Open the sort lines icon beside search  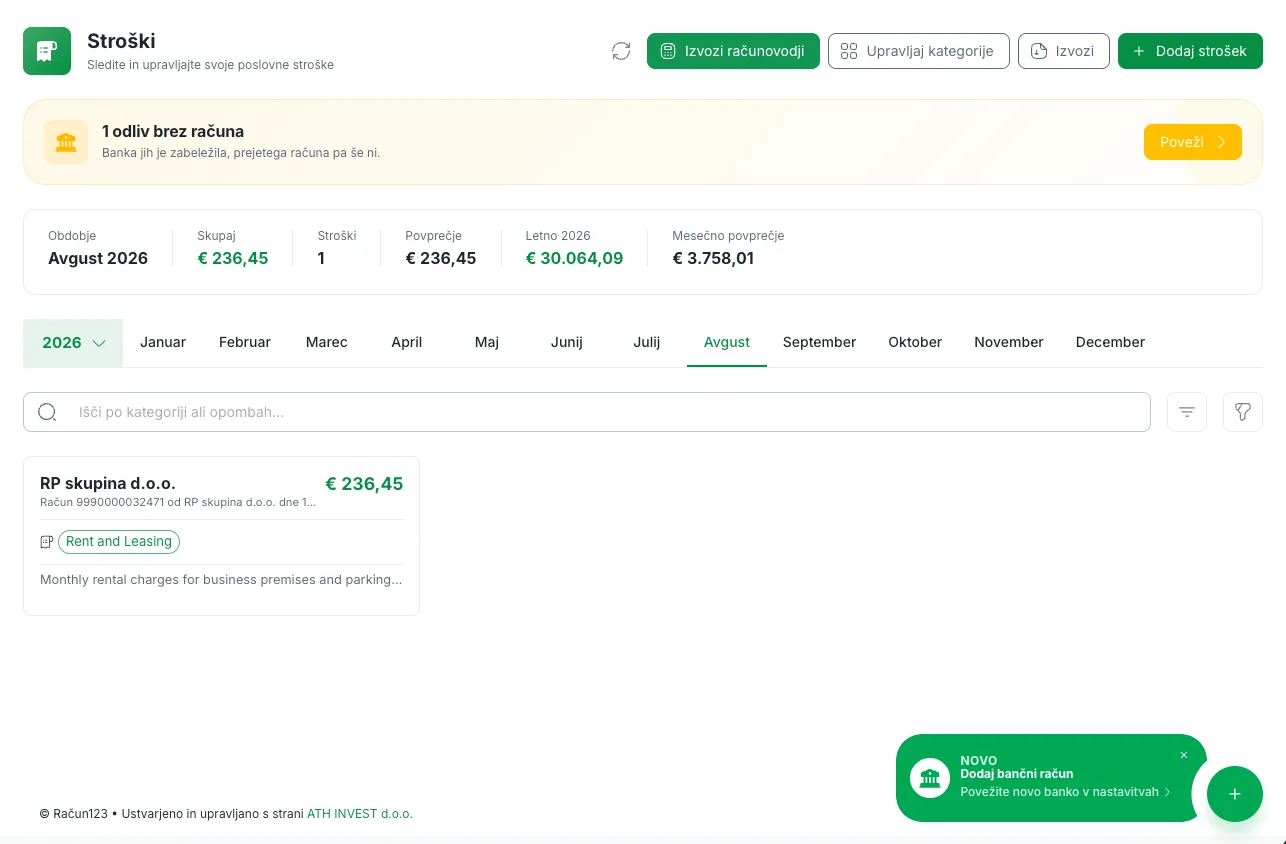pyautogui.click(x=1187, y=412)
